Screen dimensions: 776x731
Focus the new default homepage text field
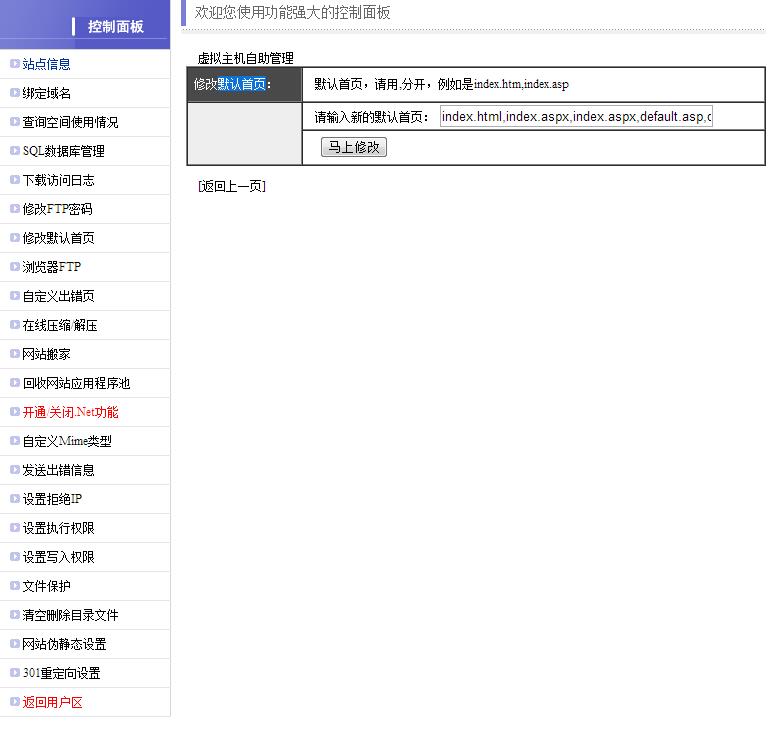576,117
